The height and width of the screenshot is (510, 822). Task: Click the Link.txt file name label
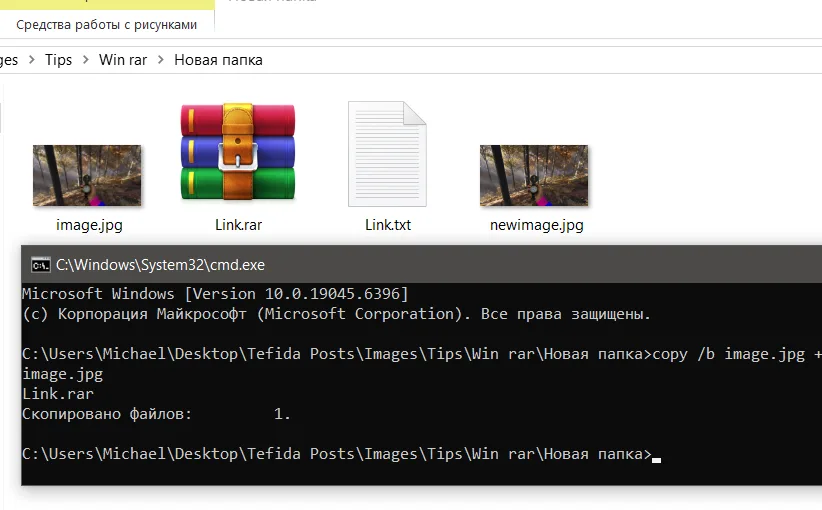click(x=387, y=225)
